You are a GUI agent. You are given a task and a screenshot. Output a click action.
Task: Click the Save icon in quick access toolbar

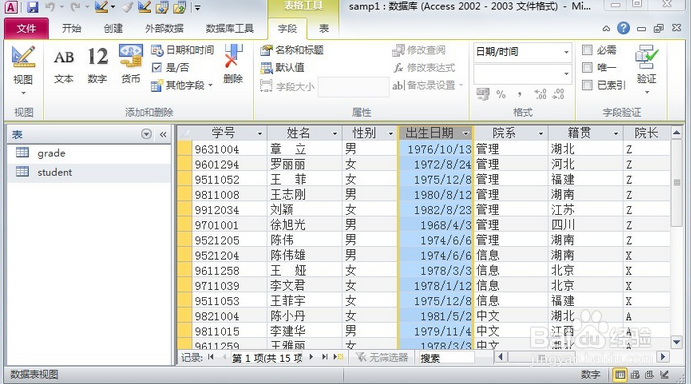pyautogui.click(x=32, y=7)
